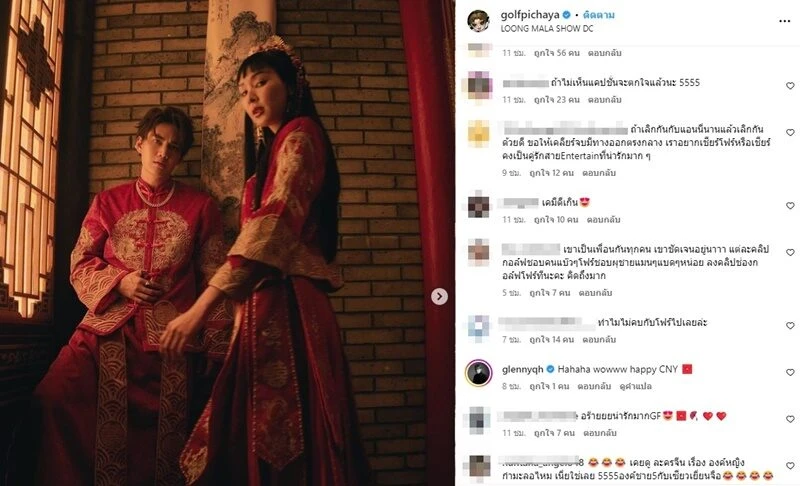Click the couple photo in red outfits

[227, 243]
